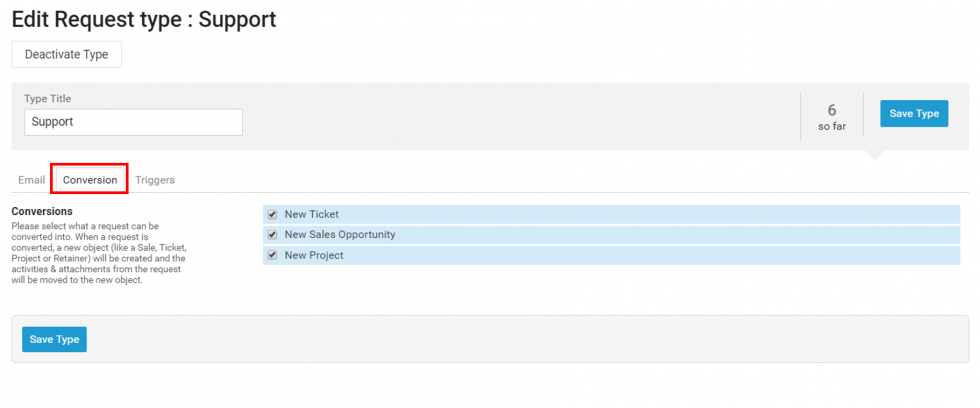This screenshot has width=980, height=408.
Task: Focus the Type Title input field
Action: (133, 122)
